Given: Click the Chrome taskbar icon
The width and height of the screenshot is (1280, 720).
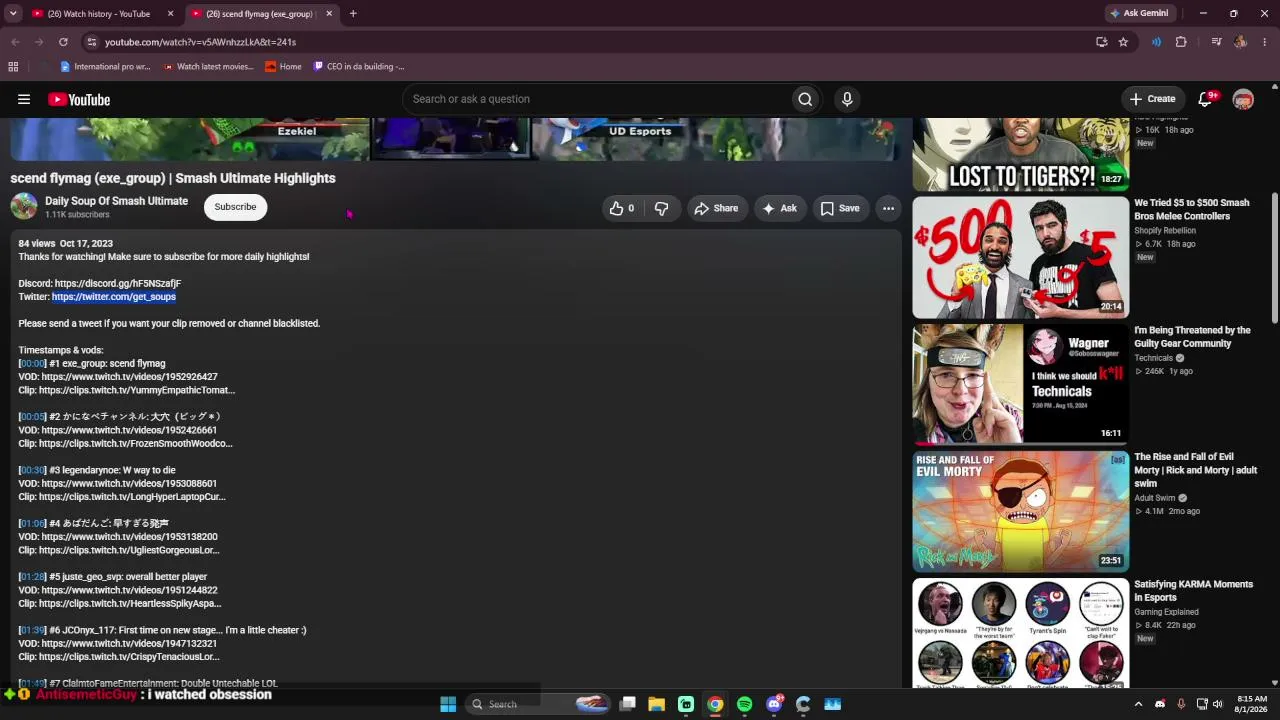Looking at the screenshot, I should 715,704.
